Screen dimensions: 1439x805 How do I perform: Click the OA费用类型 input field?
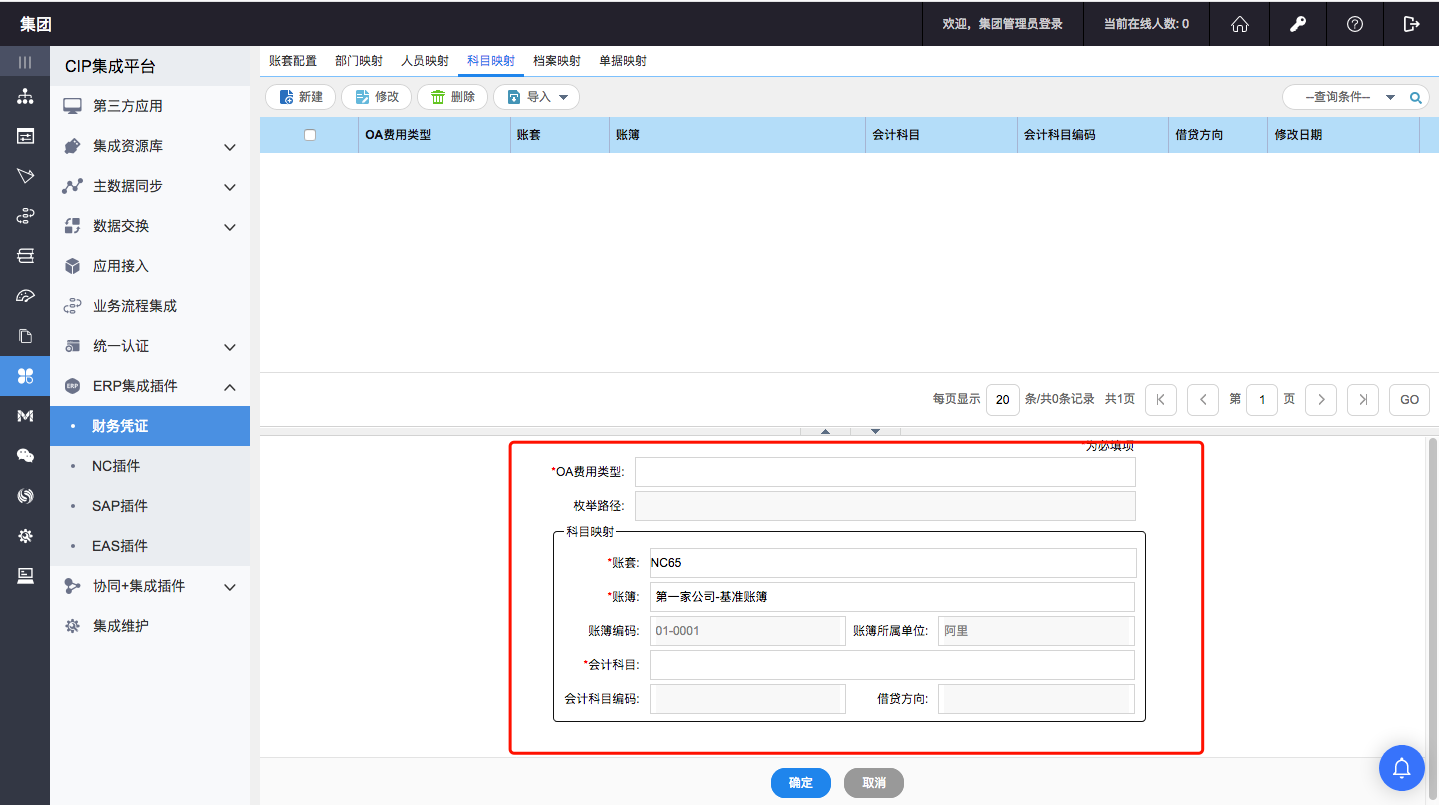(884, 472)
